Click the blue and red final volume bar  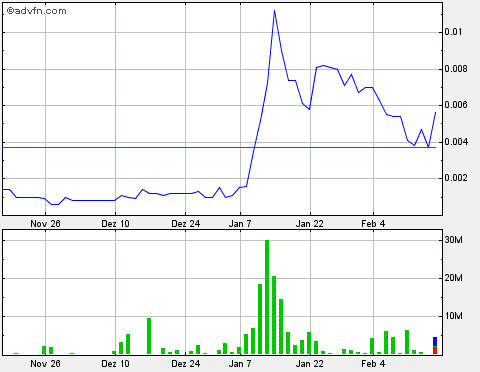[435, 346]
